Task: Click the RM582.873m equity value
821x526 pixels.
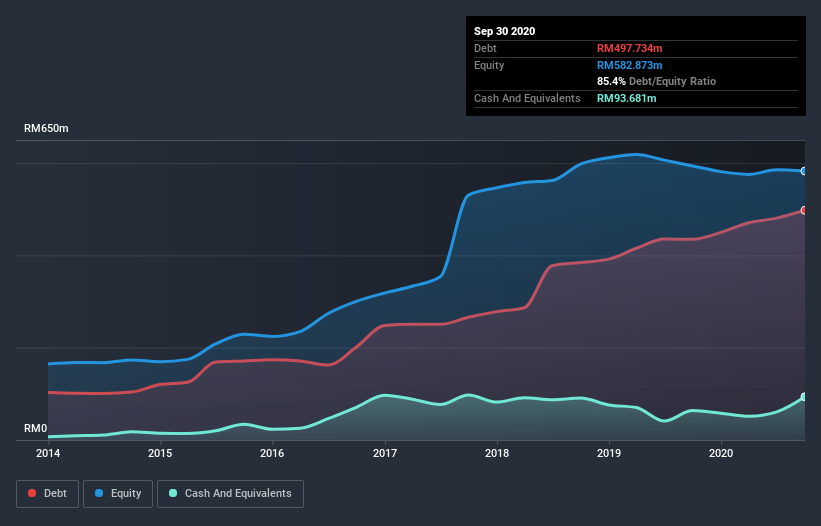Action: pos(629,65)
